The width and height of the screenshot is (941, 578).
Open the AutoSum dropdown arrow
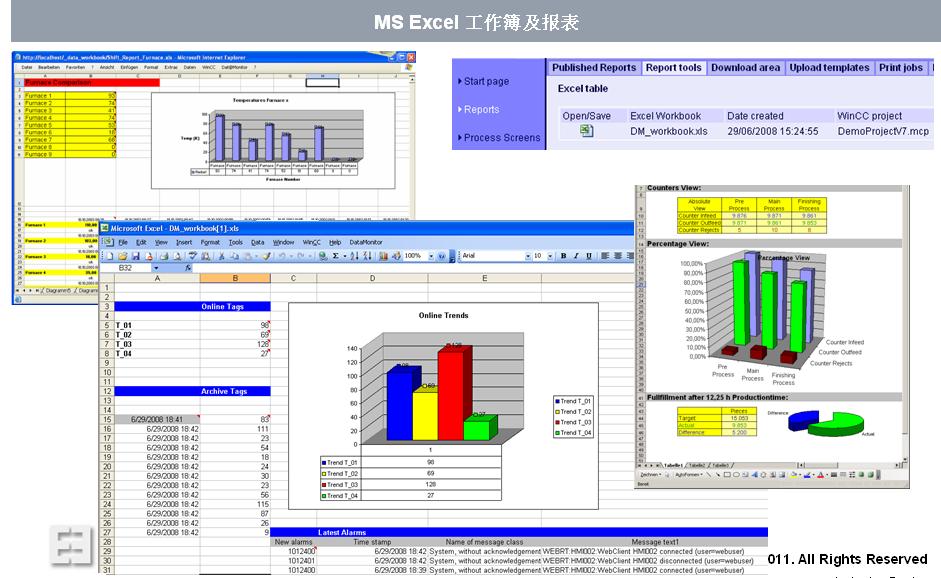click(344, 256)
